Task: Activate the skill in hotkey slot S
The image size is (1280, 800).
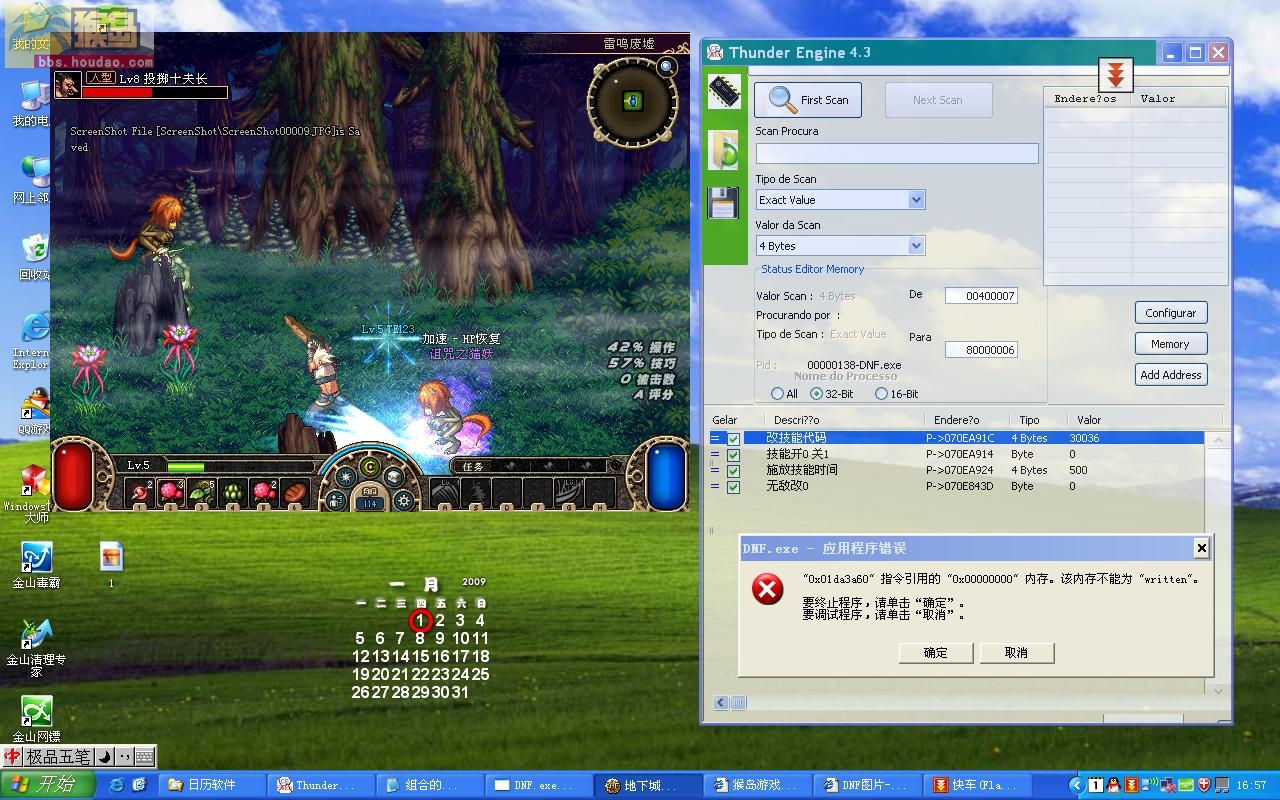Action: point(476,492)
